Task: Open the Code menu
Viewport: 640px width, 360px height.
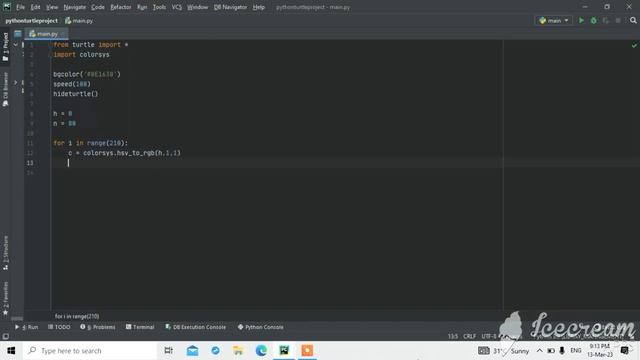Action: tap(98, 7)
